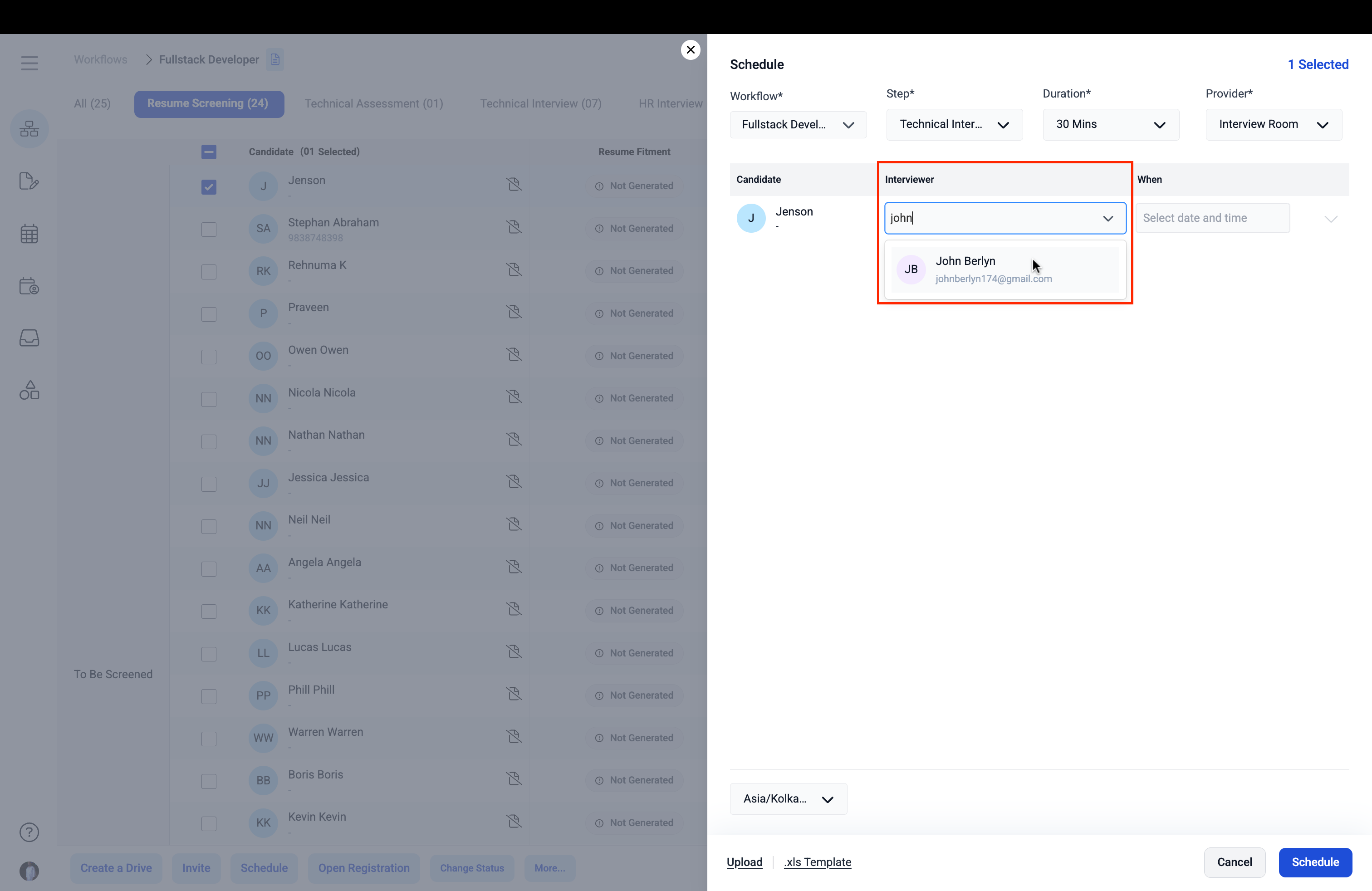Screen dimensions: 1372x891
Task: Open the Provider Interview Room dropdown
Action: [1273, 124]
